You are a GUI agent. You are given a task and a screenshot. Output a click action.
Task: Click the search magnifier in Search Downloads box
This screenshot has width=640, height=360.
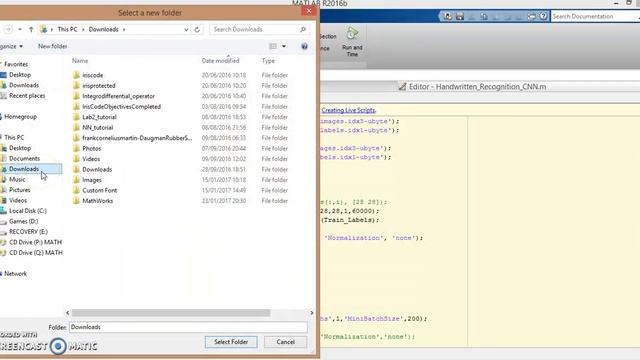coord(303,29)
